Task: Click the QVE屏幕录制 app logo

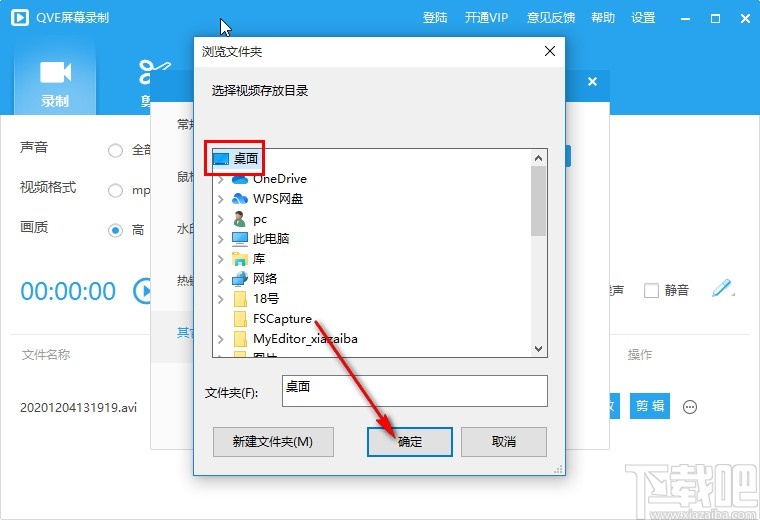Action: 20,17
